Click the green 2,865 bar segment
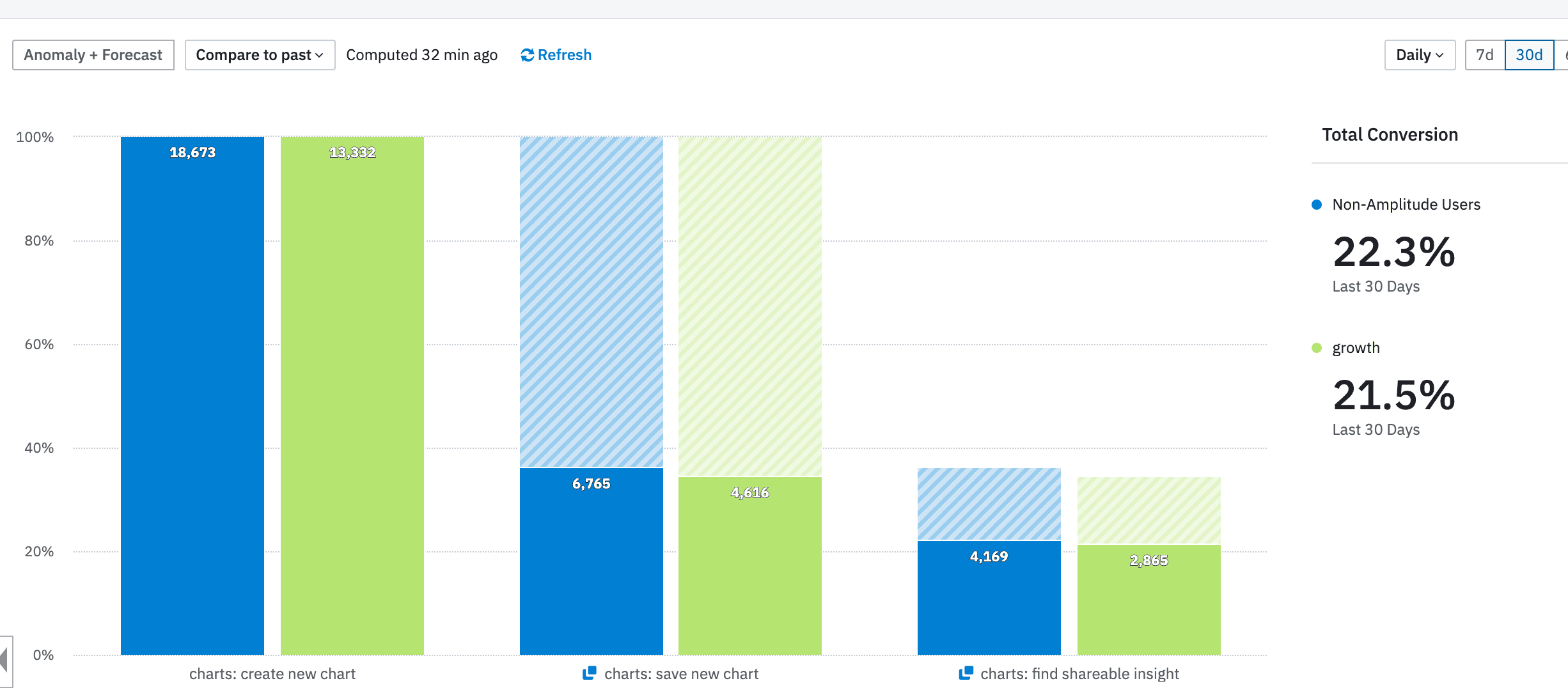 coord(1149,600)
